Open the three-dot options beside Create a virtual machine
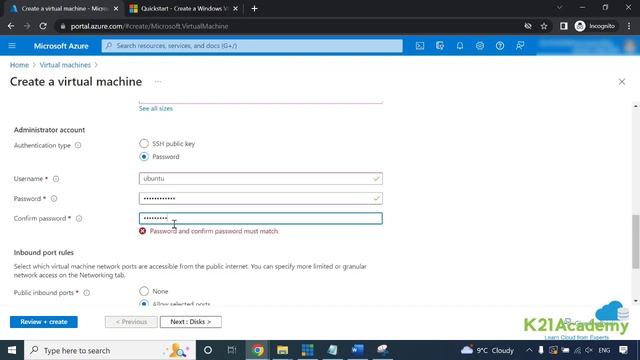This screenshot has height=360, width=640. point(158,82)
